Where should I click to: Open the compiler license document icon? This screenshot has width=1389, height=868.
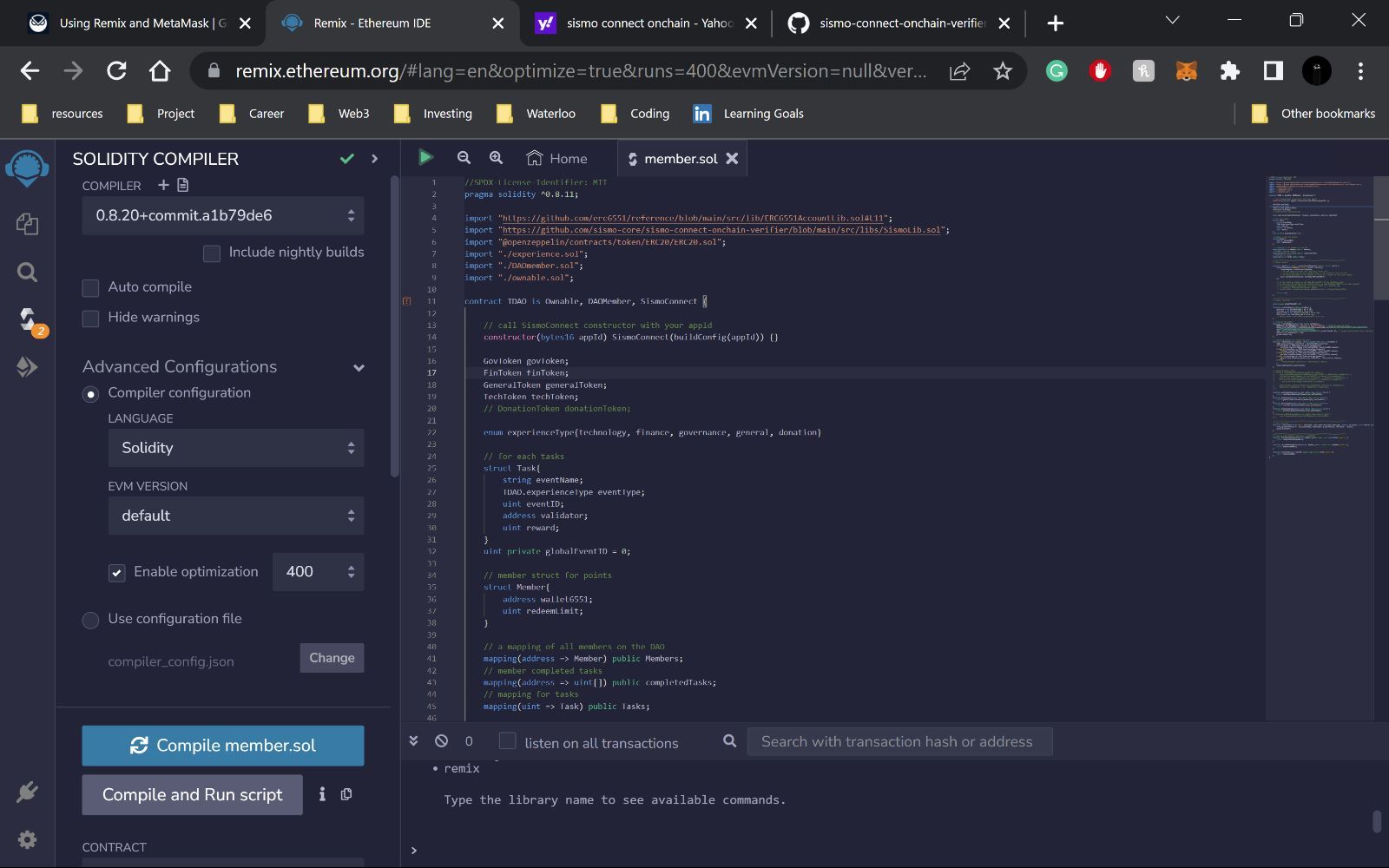tap(182, 185)
